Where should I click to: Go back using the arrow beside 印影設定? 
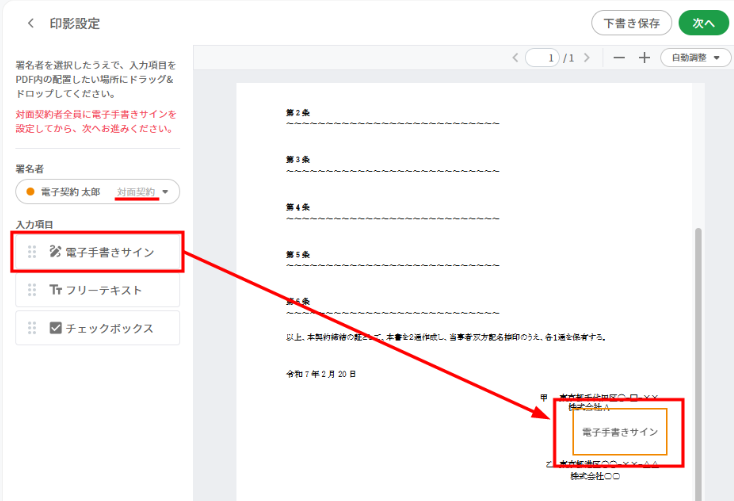[30, 23]
